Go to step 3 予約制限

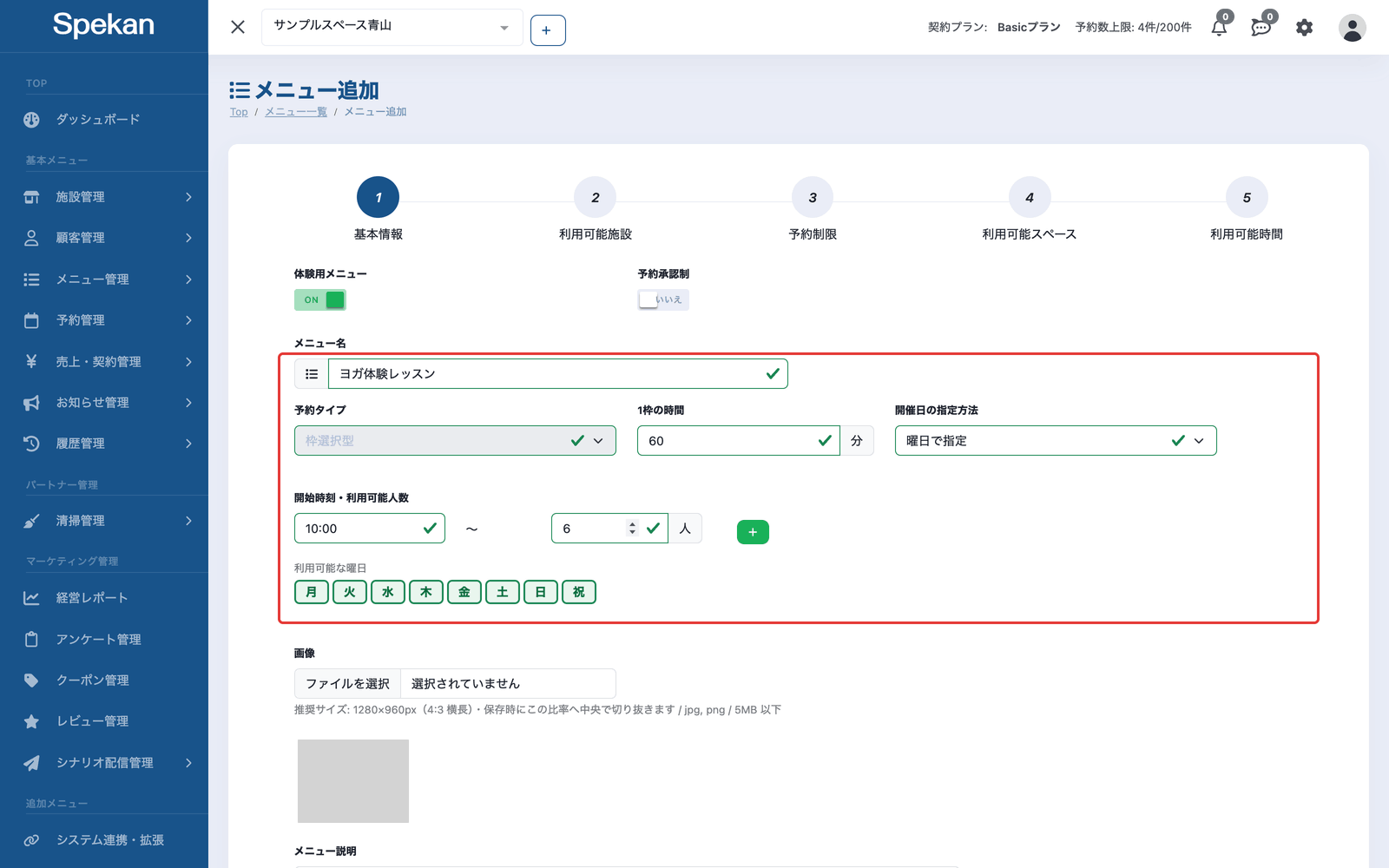coord(813,198)
